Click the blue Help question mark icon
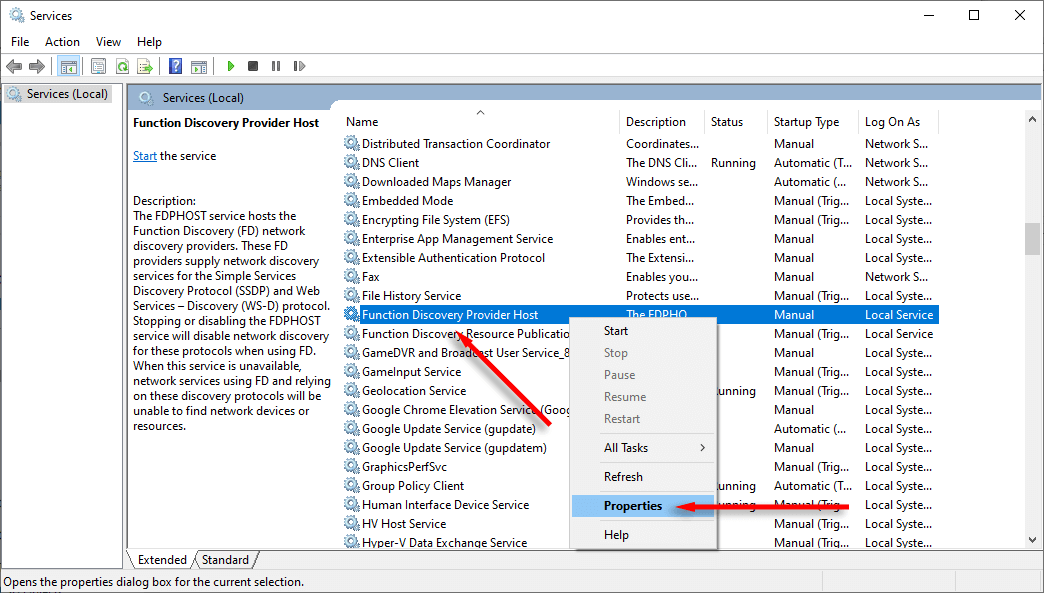 point(175,66)
